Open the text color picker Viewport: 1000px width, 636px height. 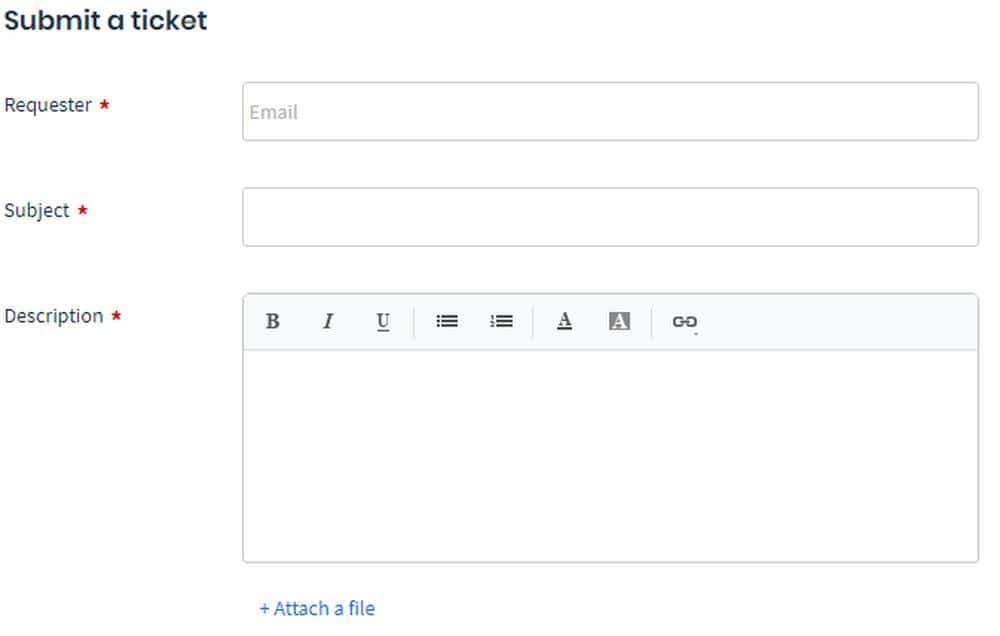565,321
